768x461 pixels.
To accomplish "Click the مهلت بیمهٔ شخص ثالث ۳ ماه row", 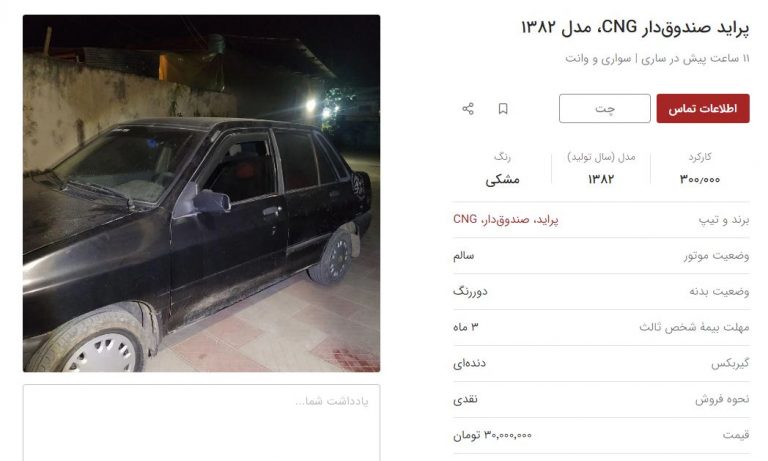I will click(x=601, y=327).
